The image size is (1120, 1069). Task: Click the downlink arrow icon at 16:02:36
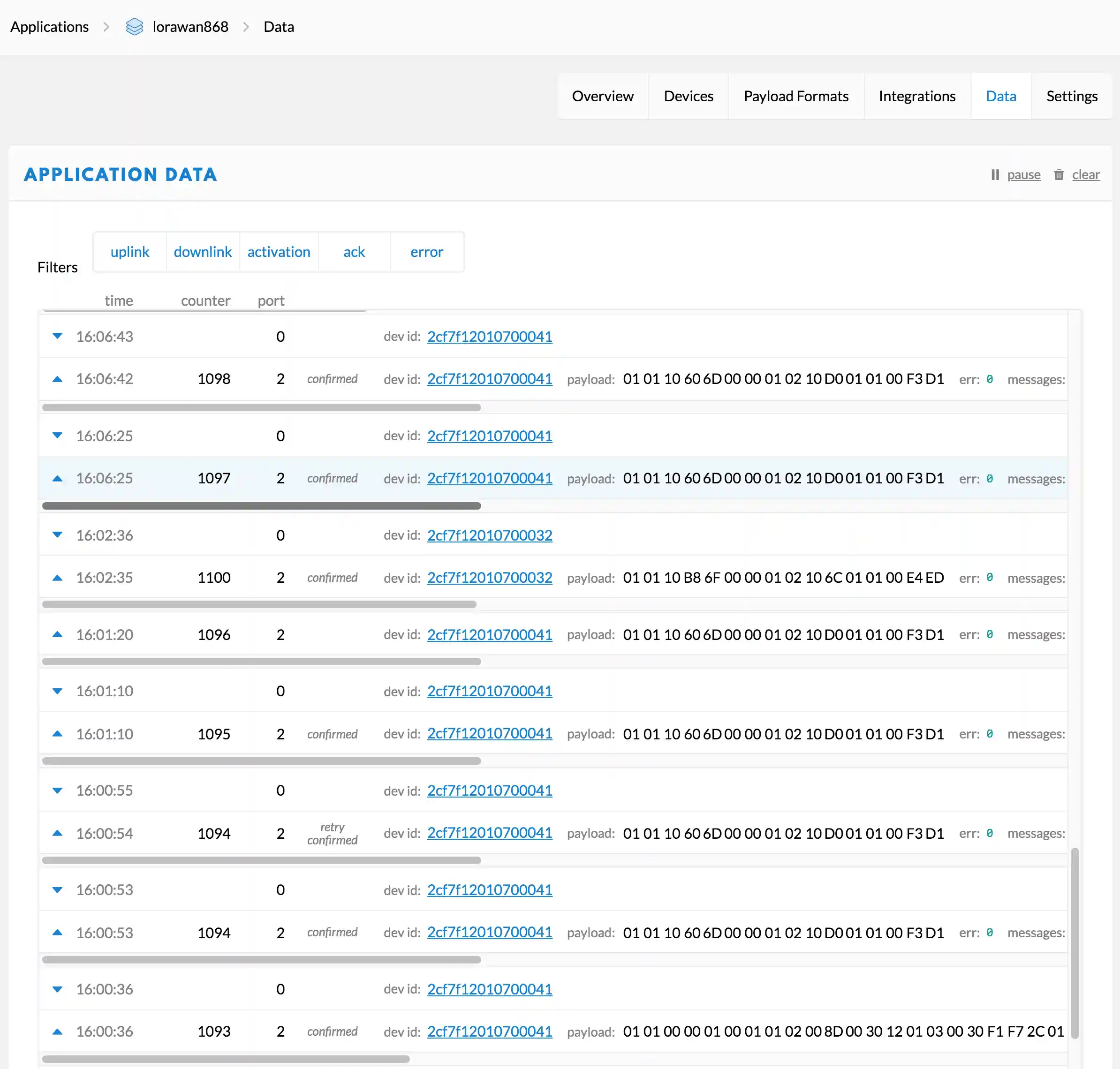57,535
